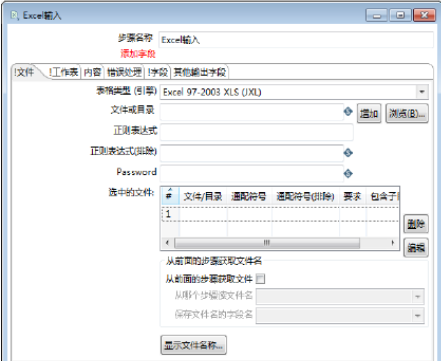Click the table scrollbar right arrow
This screenshot has height=361, width=441.
coord(393,243)
